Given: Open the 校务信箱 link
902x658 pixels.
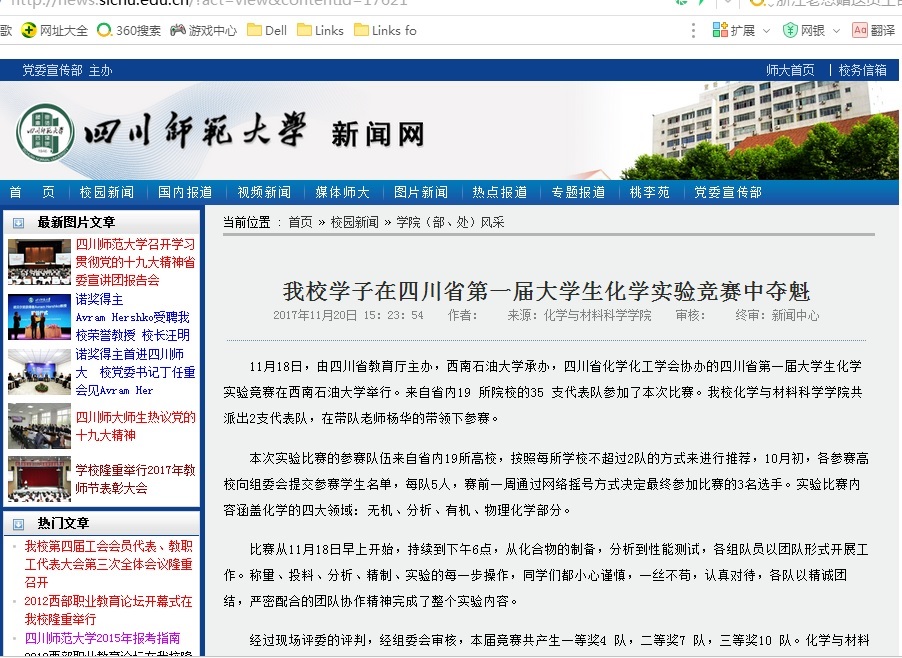Looking at the screenshot, I should [x=862, y=70].
